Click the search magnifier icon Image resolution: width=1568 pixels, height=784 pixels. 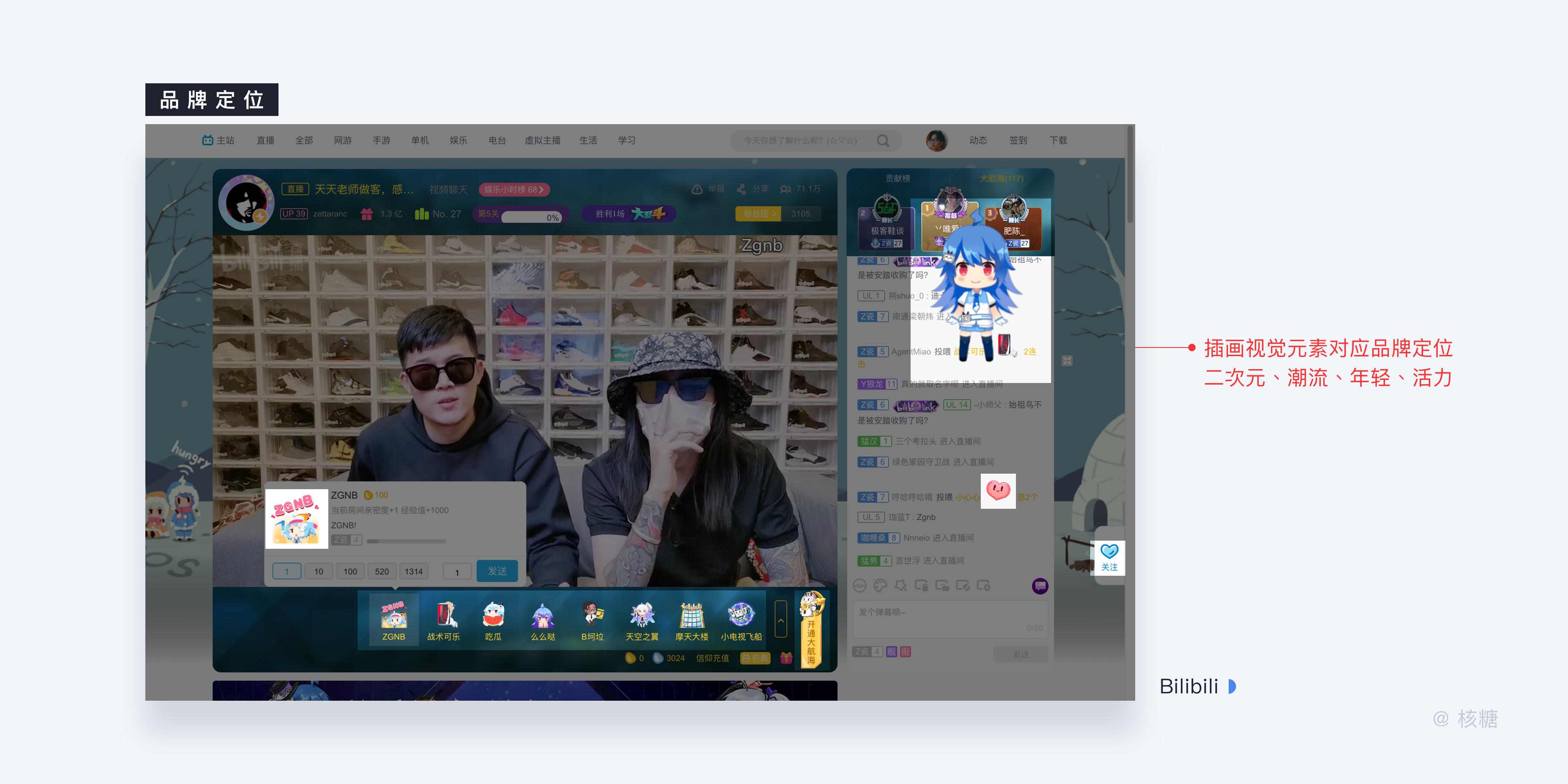point(883,140)
